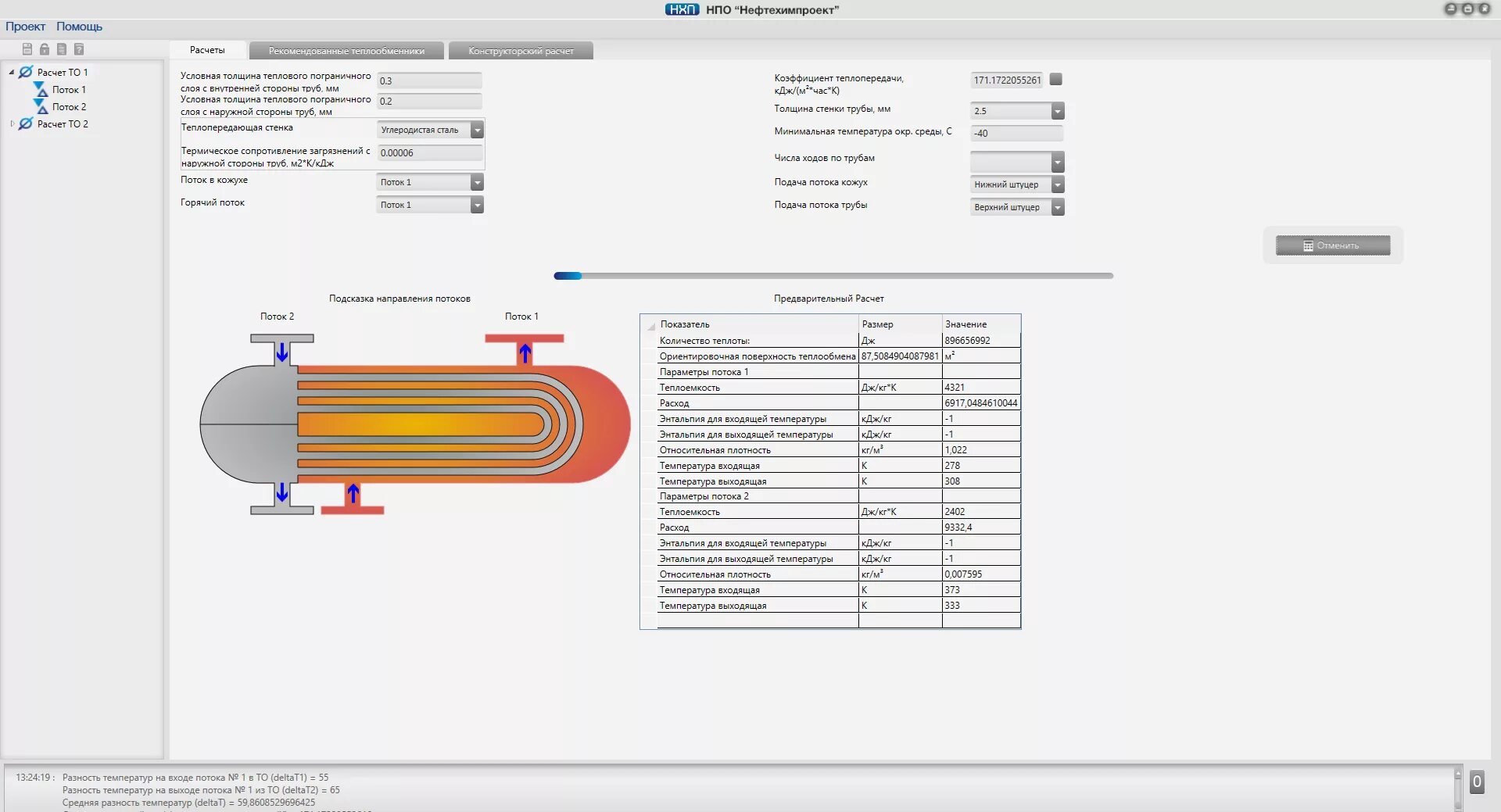Image resolution: width=1501 pixels, height=812 pixels.
Task: Click minimum ambient temperature field -40
Action: point(1017,133)
